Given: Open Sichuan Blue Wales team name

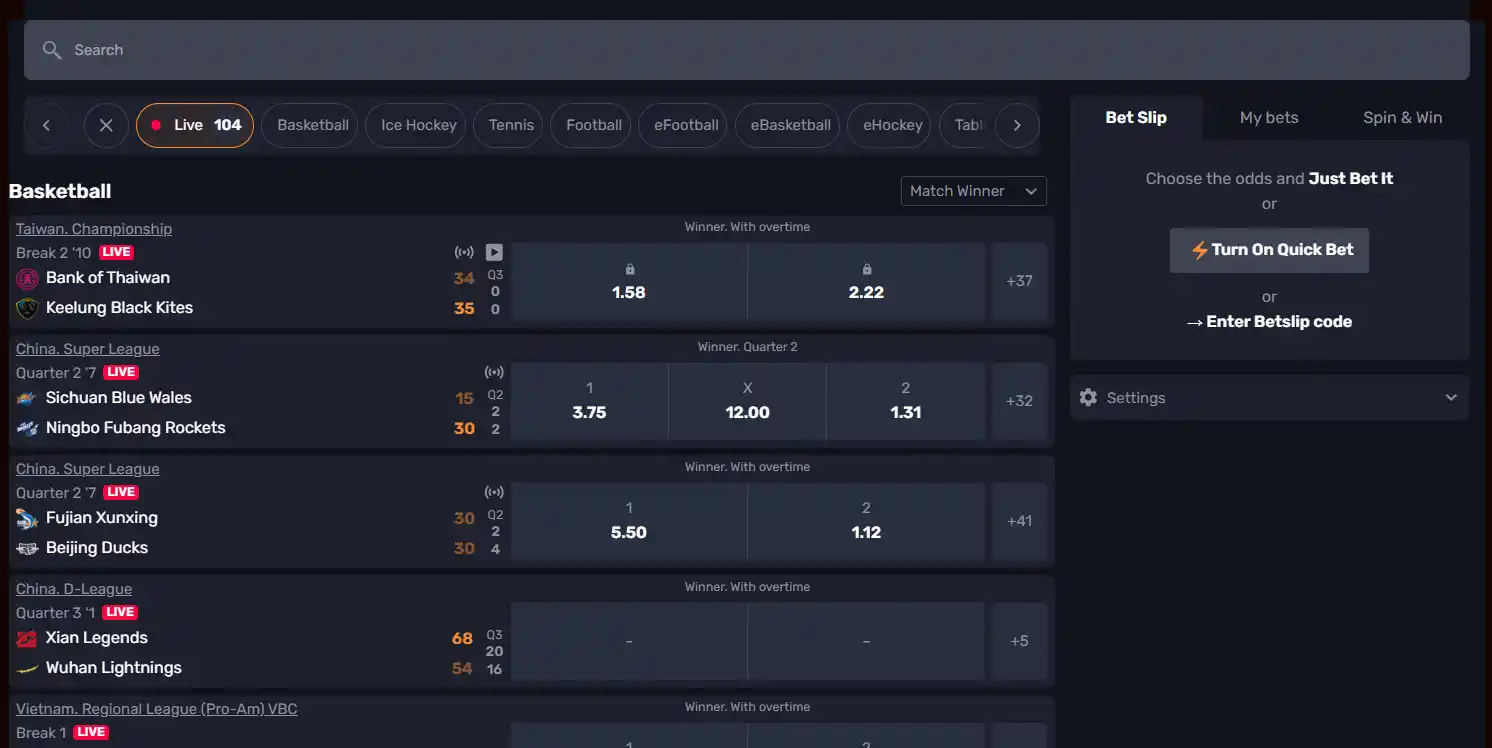Looking at the screenshot, I should pos(119,398).
